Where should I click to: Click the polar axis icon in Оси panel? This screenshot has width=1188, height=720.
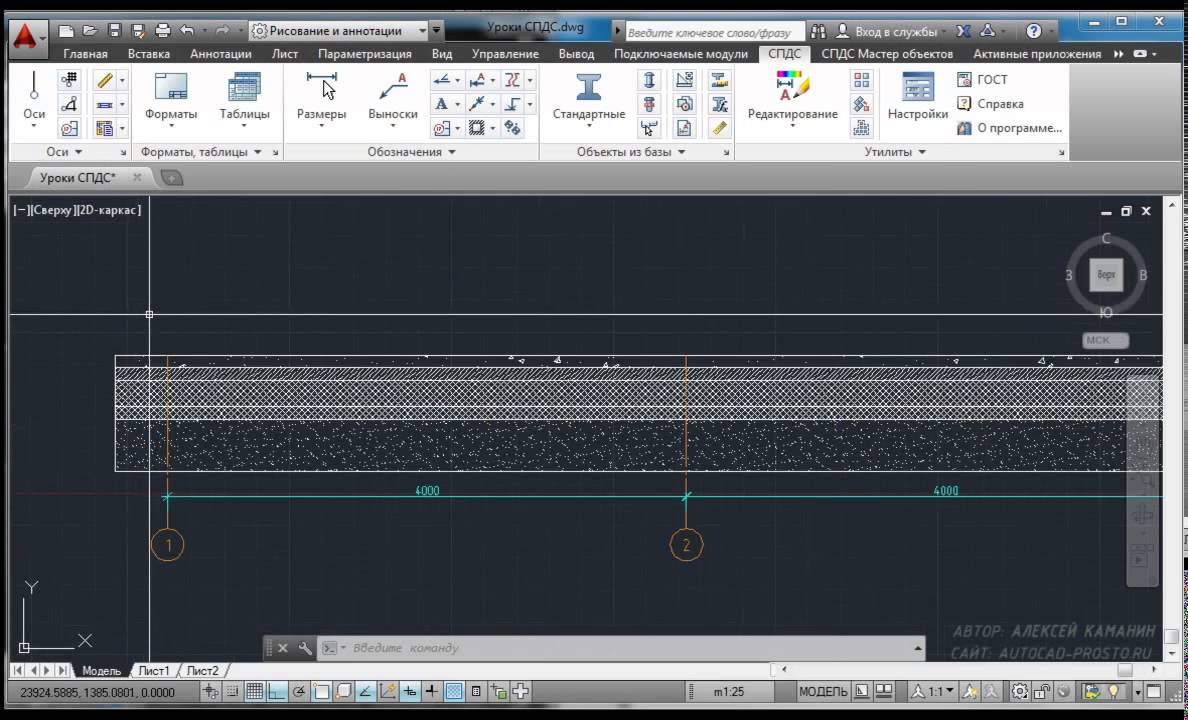(x=69, y=104)
